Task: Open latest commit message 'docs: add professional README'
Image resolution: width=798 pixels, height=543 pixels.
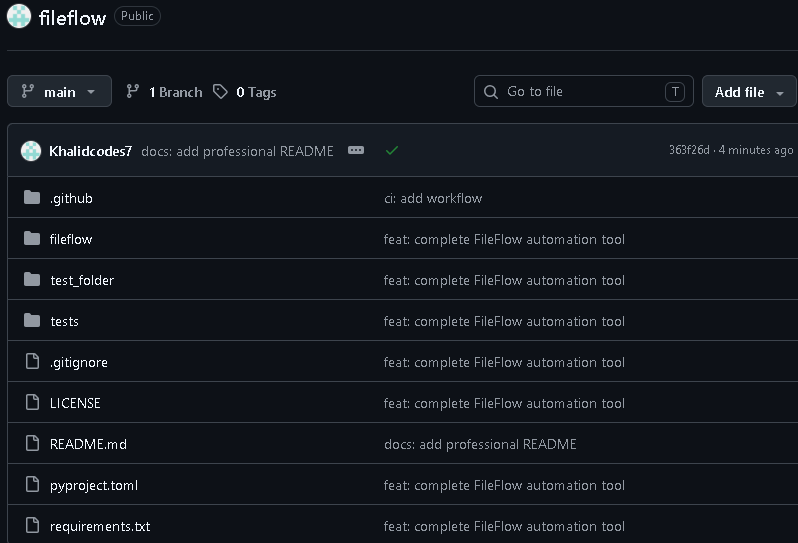Action: click(237, 151)
